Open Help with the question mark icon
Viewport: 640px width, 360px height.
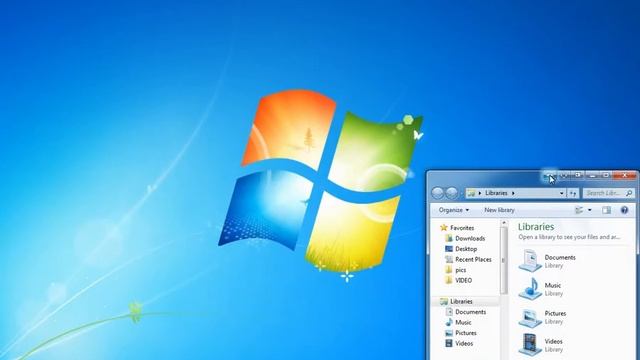(x=624, y=210)
